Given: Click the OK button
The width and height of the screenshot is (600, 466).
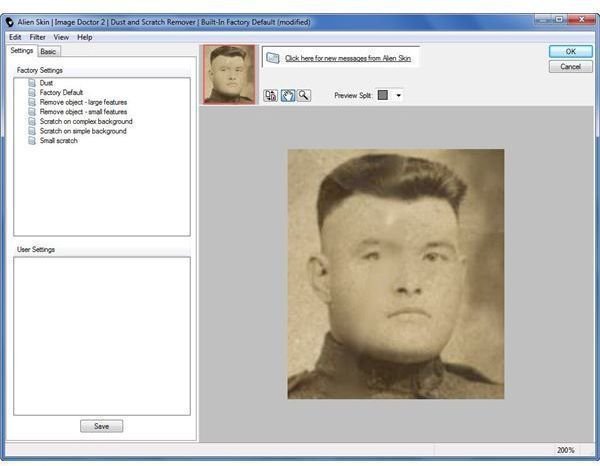Looking at the screenshot, I should tap(571, 51).
